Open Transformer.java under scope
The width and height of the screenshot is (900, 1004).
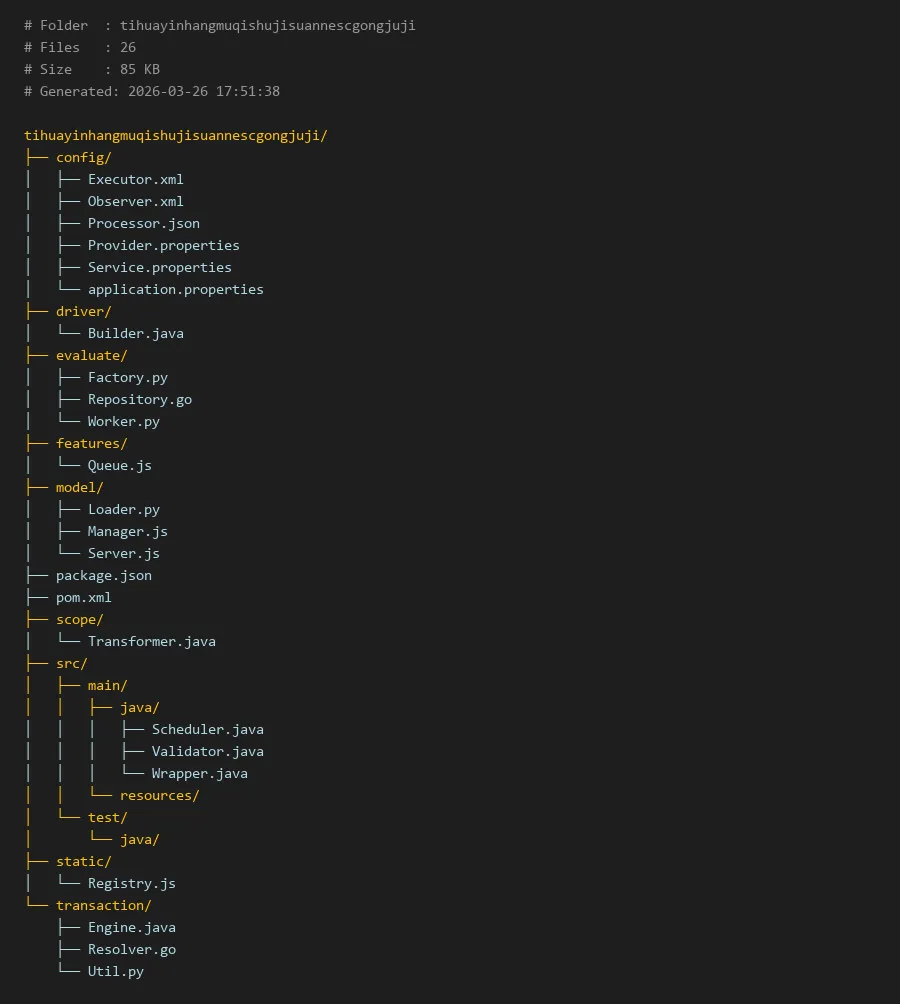coord(151,642)
